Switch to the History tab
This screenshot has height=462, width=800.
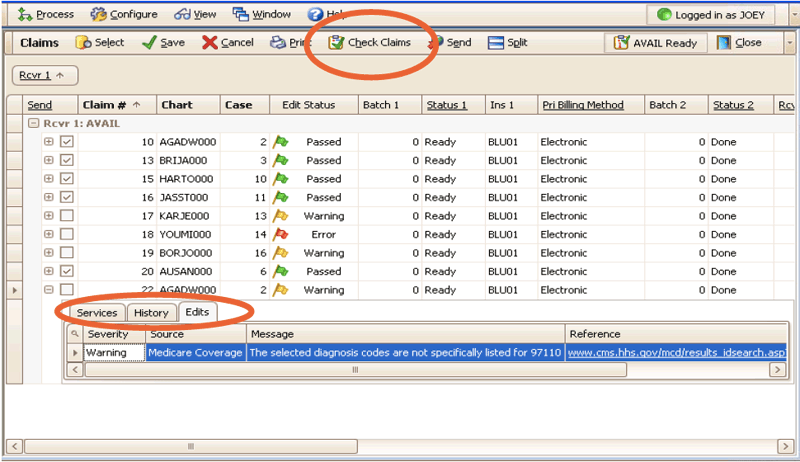151,313
